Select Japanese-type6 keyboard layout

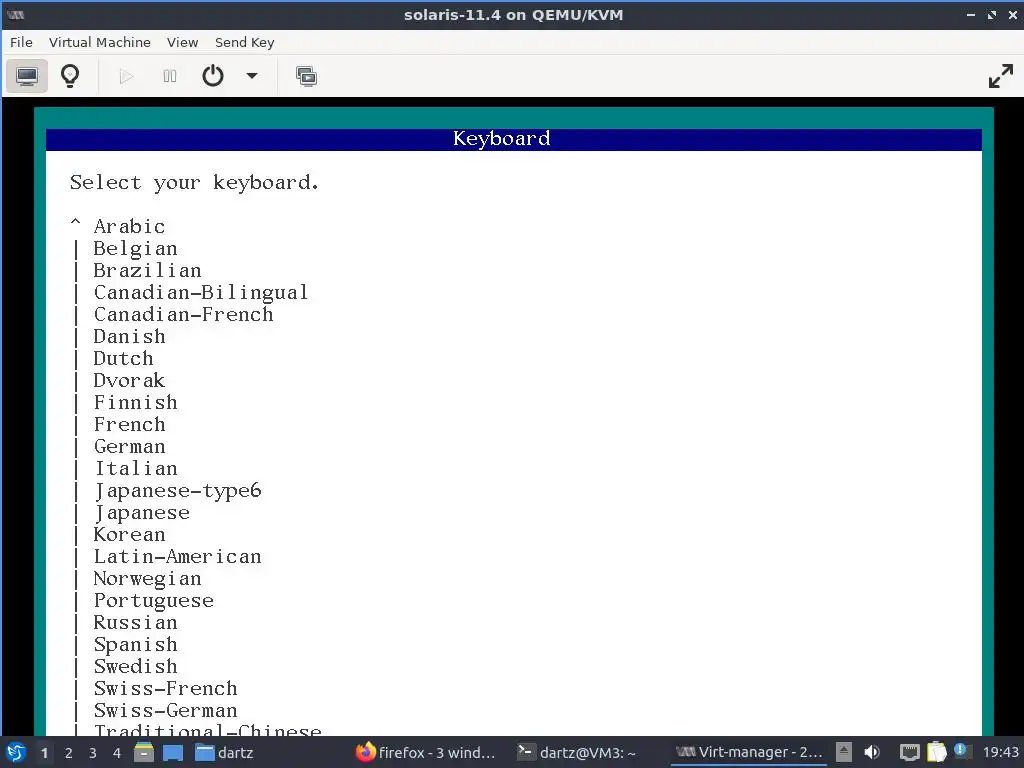coord(178,490)
